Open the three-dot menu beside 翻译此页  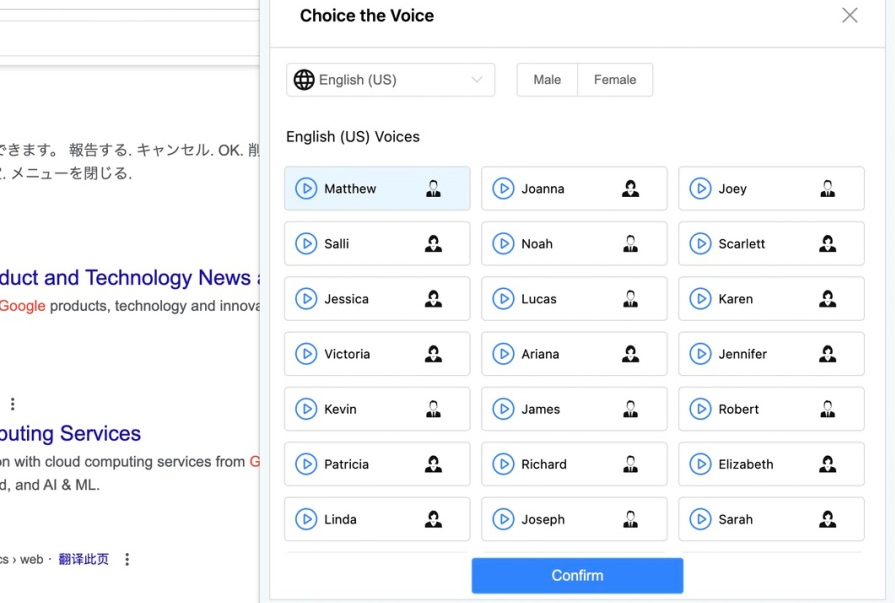[x=127, y=560]
